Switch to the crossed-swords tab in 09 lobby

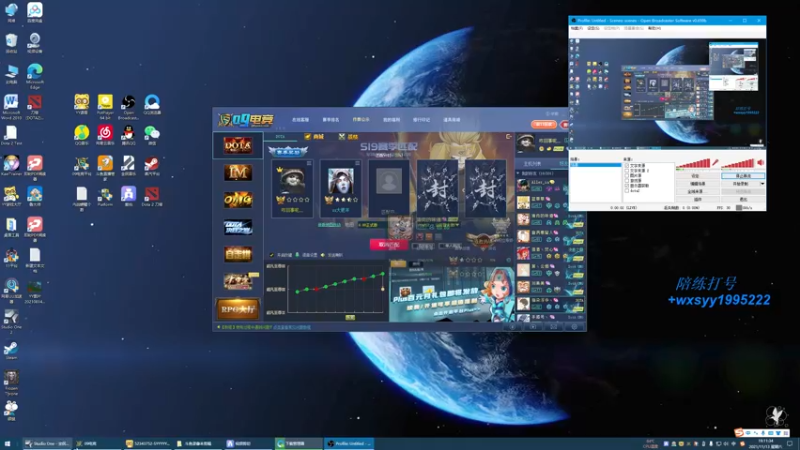tap(349, 137)
